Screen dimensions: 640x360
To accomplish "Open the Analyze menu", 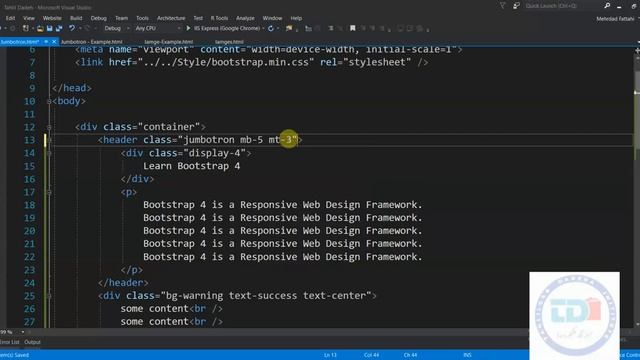I will 245,18.
